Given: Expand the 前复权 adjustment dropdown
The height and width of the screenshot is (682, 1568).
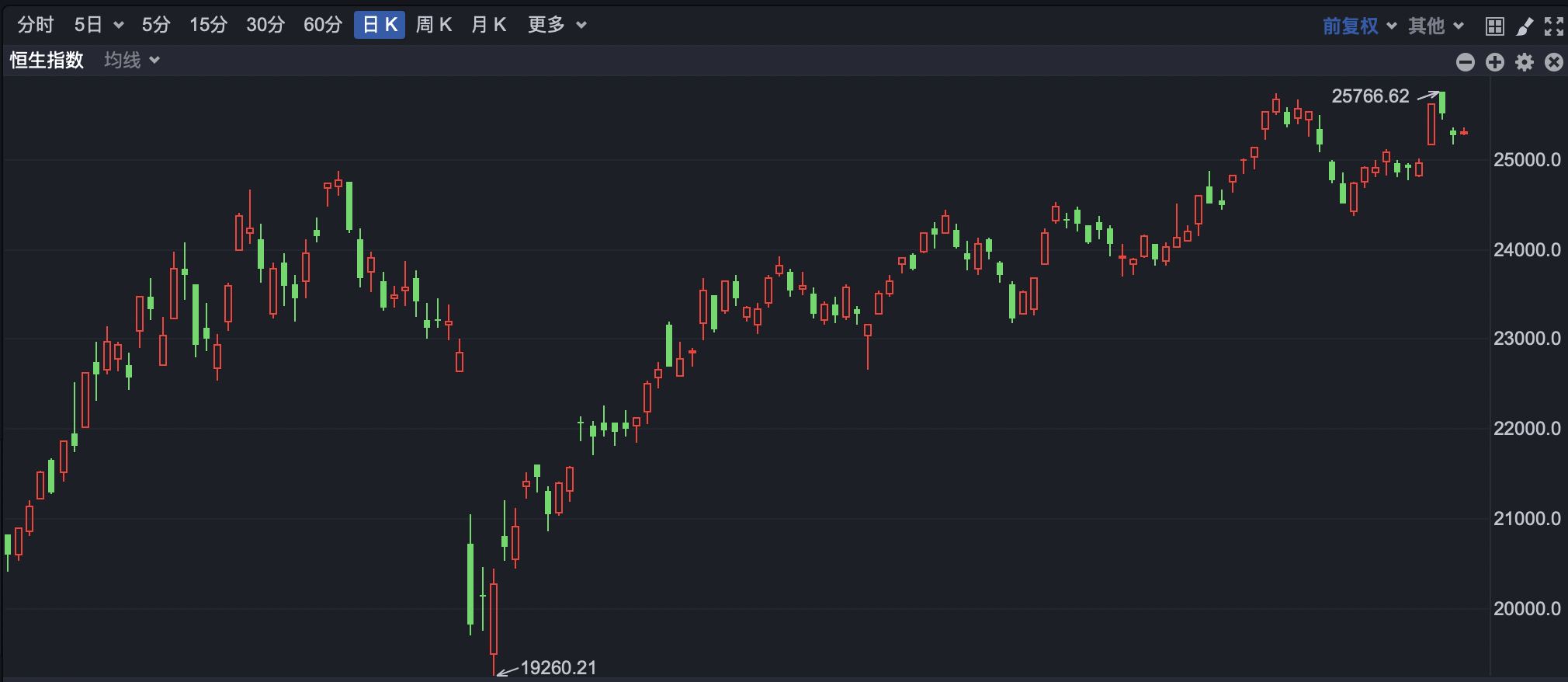Looking at the screenshot, I should pos(1359,26).
